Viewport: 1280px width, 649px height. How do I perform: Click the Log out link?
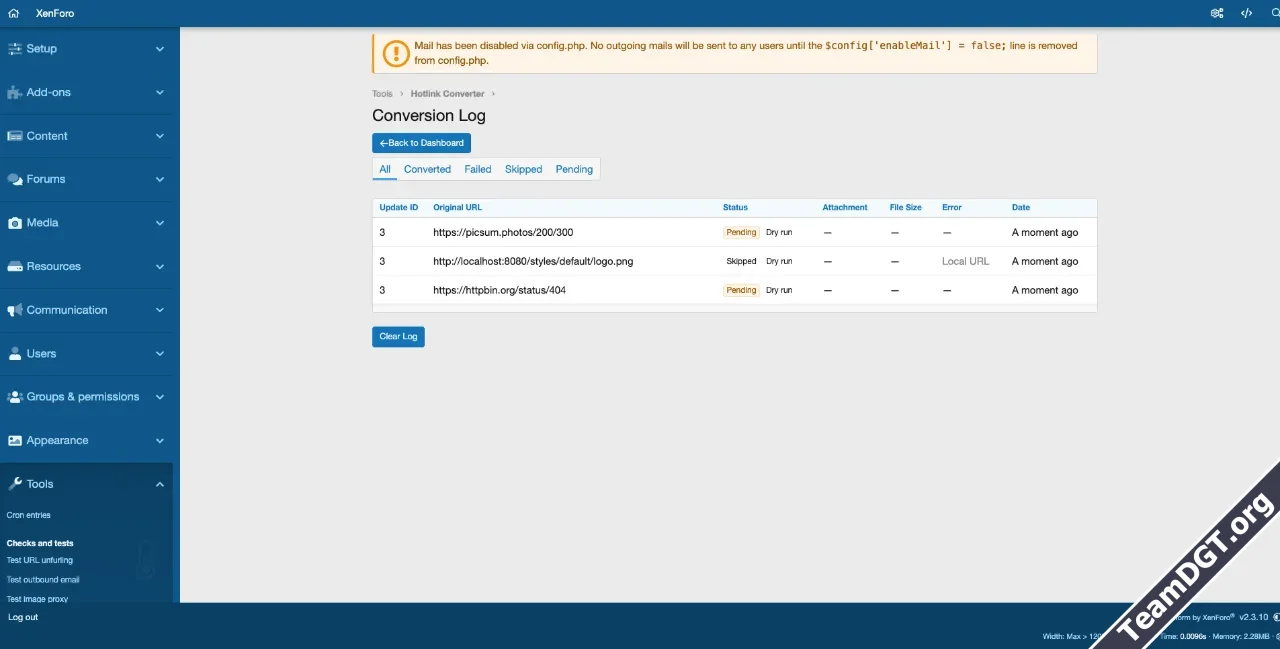(23, 617)
